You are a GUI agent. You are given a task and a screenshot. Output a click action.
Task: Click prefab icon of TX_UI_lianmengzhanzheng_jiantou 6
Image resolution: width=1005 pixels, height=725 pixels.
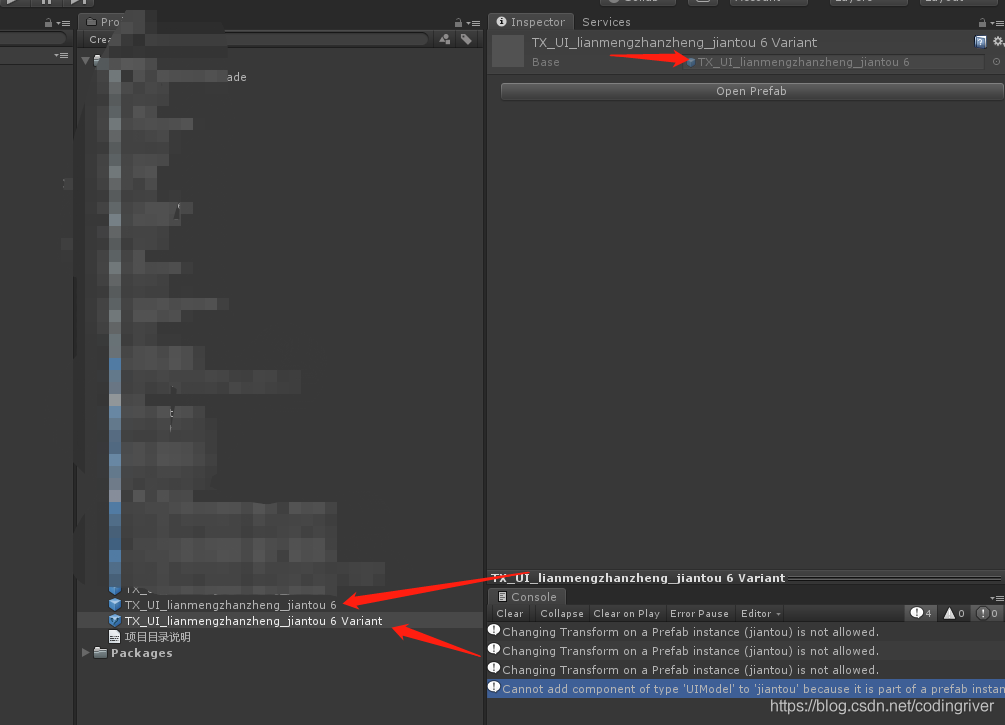(x=115, y=604)
